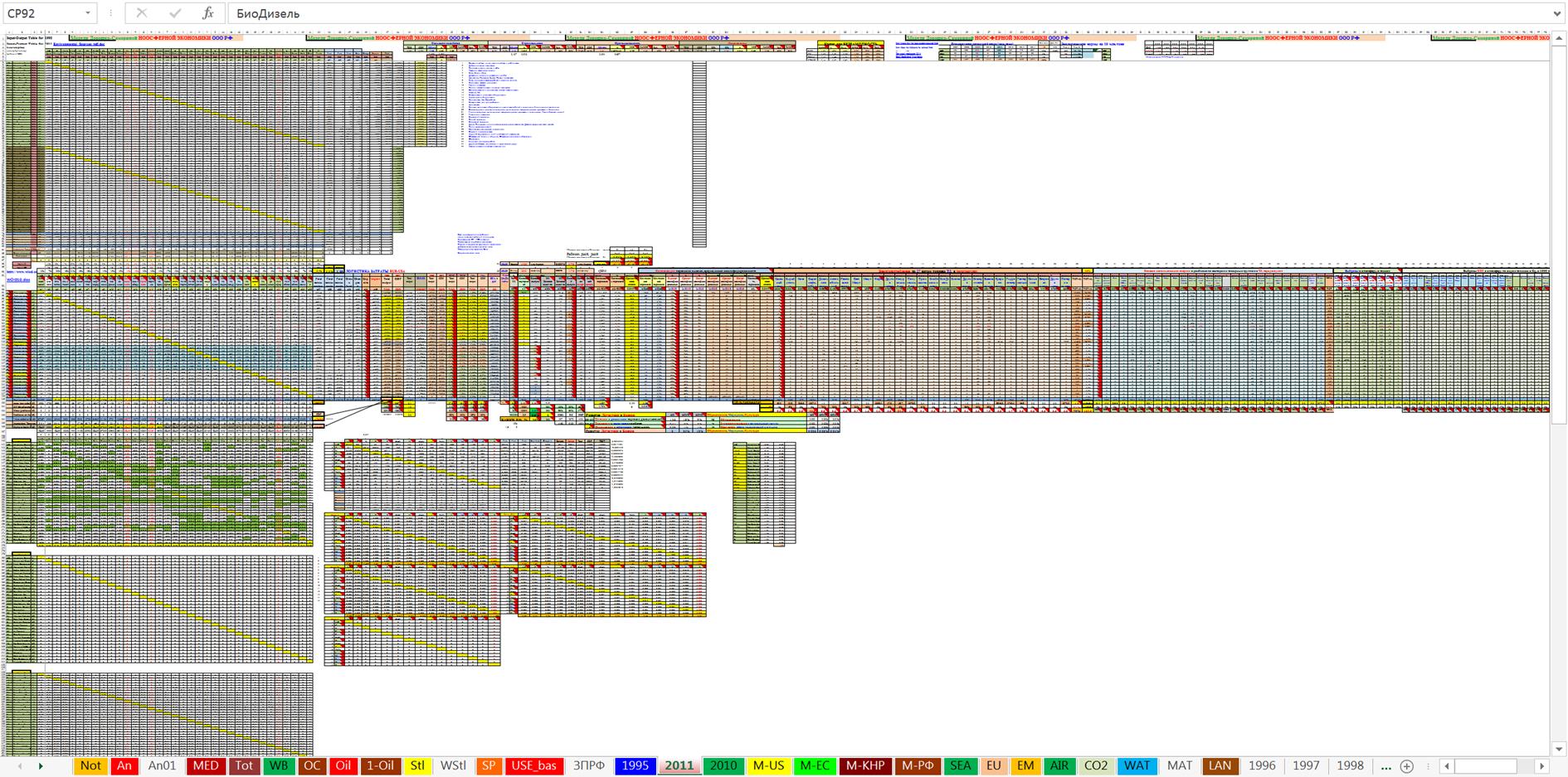The height and width of the screenshot is (777, 1568).
Task: Click the Cancel entry X icon
Action: [x=142, y=13]
